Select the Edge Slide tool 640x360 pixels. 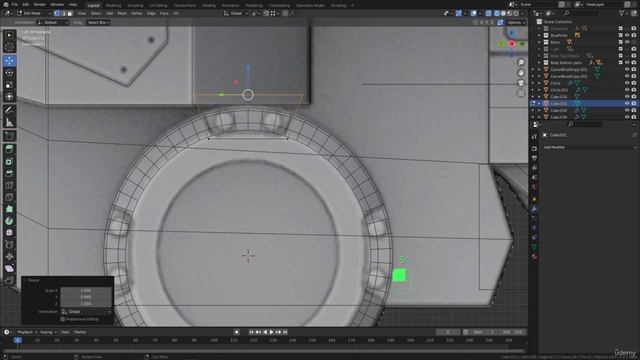(9, 244)
